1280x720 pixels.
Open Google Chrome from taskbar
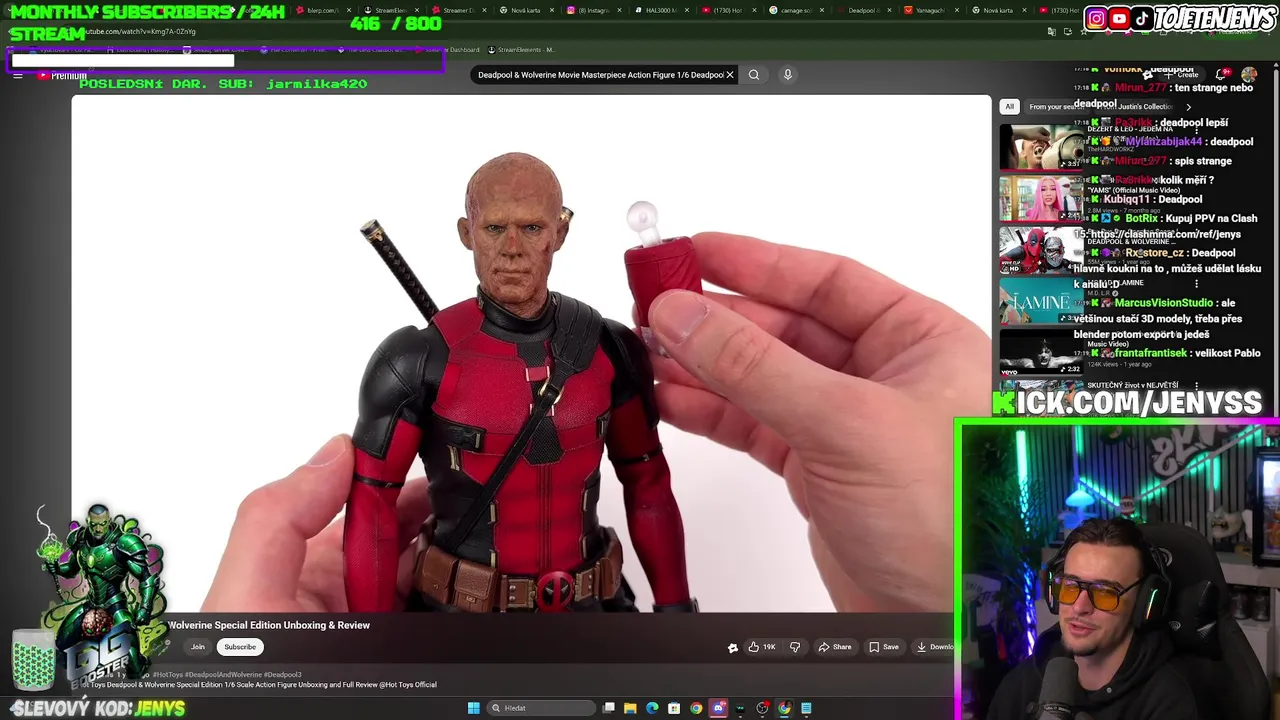(x=696, y=708)
